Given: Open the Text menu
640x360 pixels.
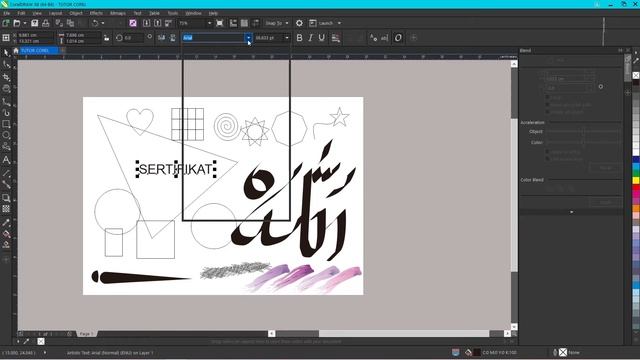Looking at the screenshot, I should [138, 13].
